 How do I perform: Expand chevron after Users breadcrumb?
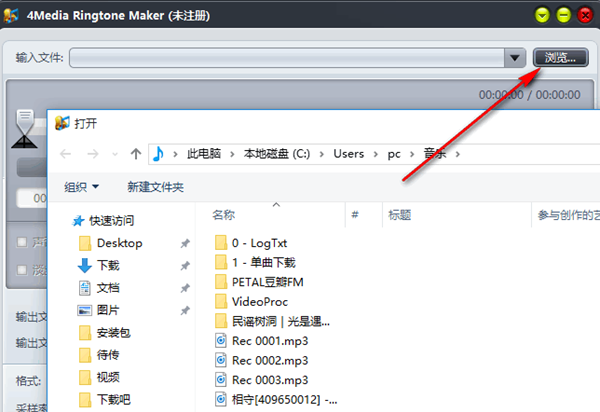click(x=375, y=154)
